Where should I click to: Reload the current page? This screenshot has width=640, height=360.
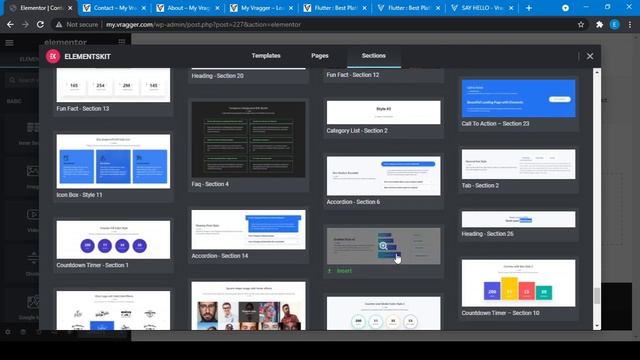[40, 24]
